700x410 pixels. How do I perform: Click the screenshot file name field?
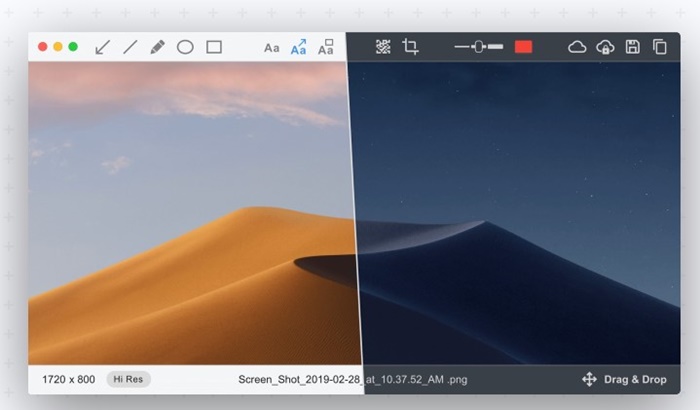(x=353, y=380)
